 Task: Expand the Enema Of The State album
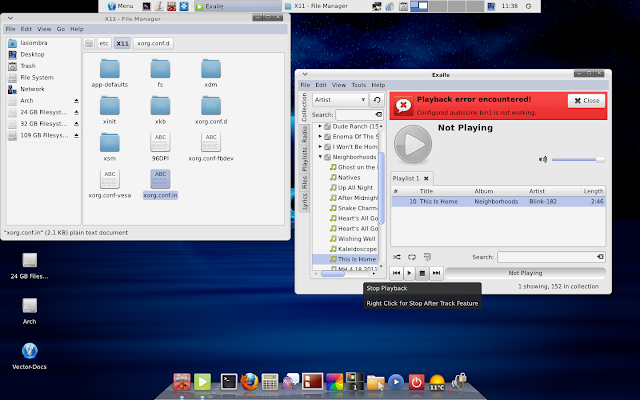[x=320, y=136]
